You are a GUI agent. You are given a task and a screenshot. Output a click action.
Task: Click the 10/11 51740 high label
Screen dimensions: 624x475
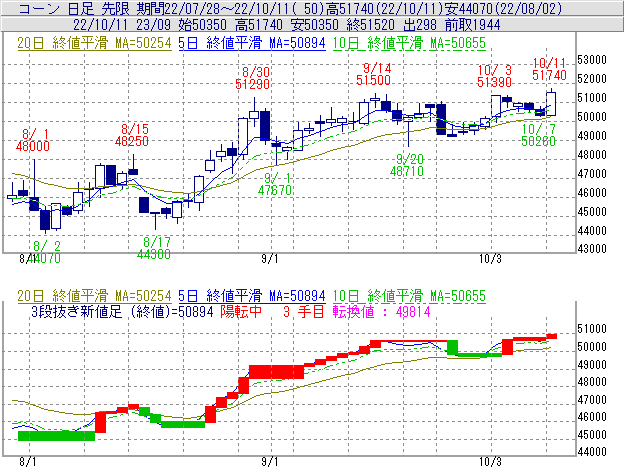(x=550, y=69)
